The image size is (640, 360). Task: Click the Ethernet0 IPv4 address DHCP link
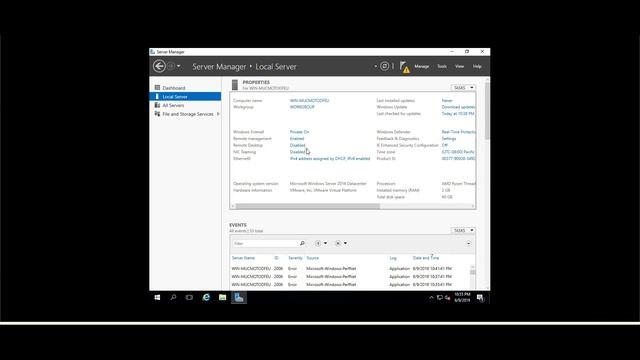click(330, 159)
